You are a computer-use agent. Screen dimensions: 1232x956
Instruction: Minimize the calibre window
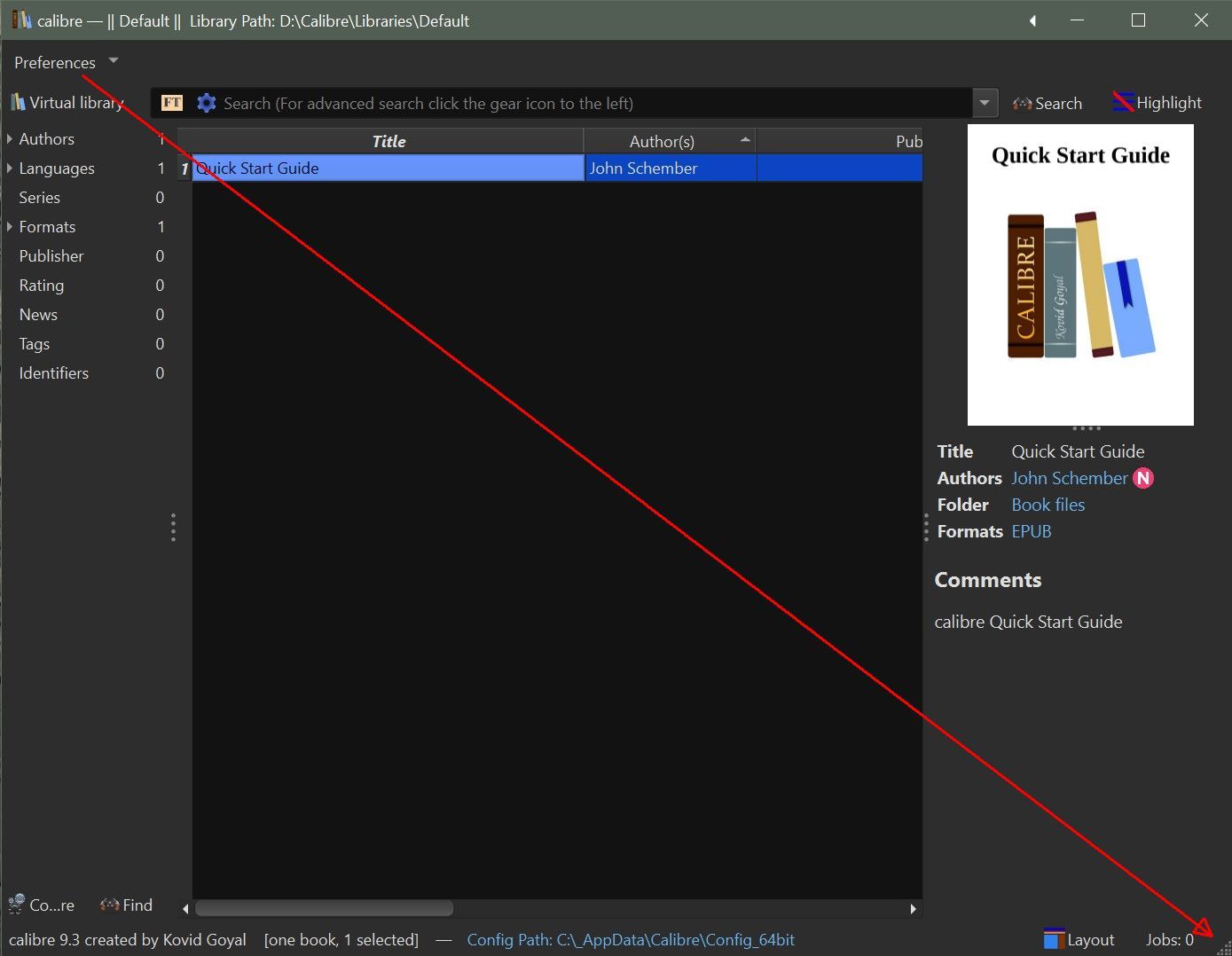(1078, 20)
